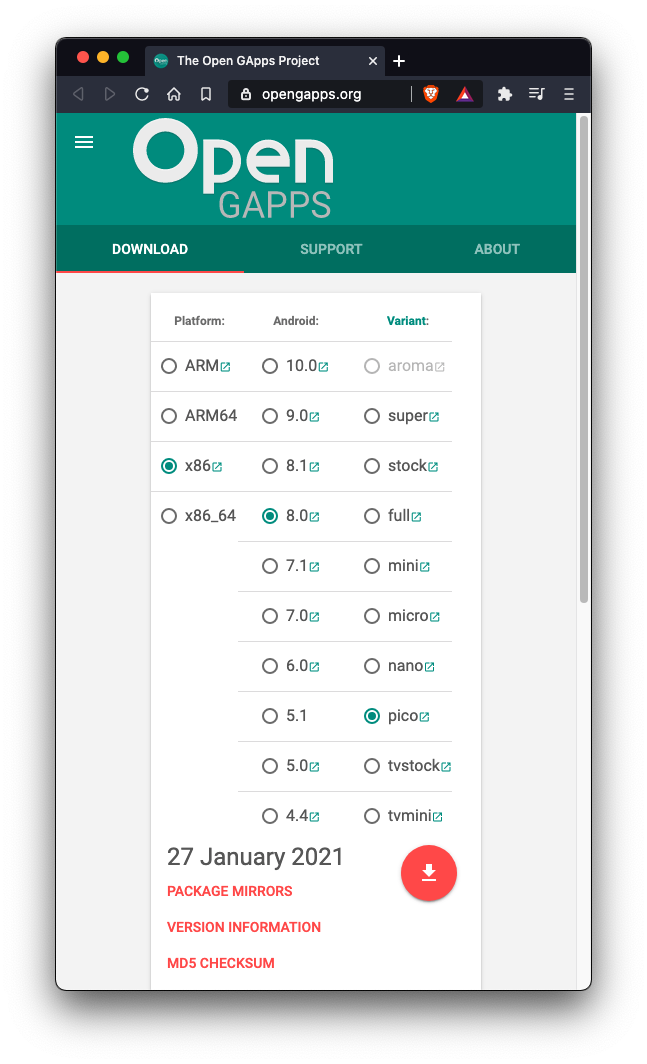
Task: Open browser home page icon
Action: click(174, 94)
